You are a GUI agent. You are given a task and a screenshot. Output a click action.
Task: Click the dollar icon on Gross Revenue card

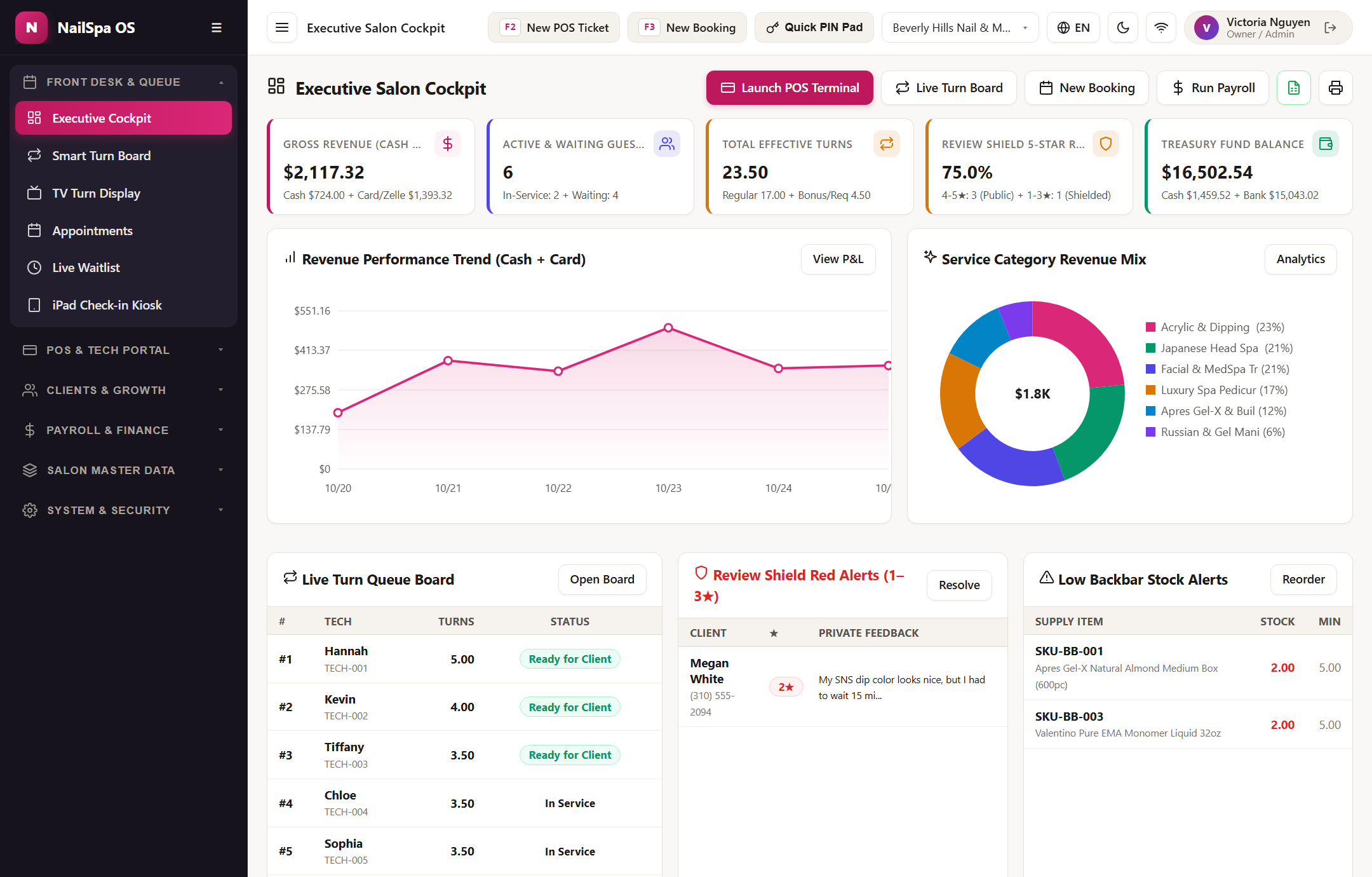[448, 144]
